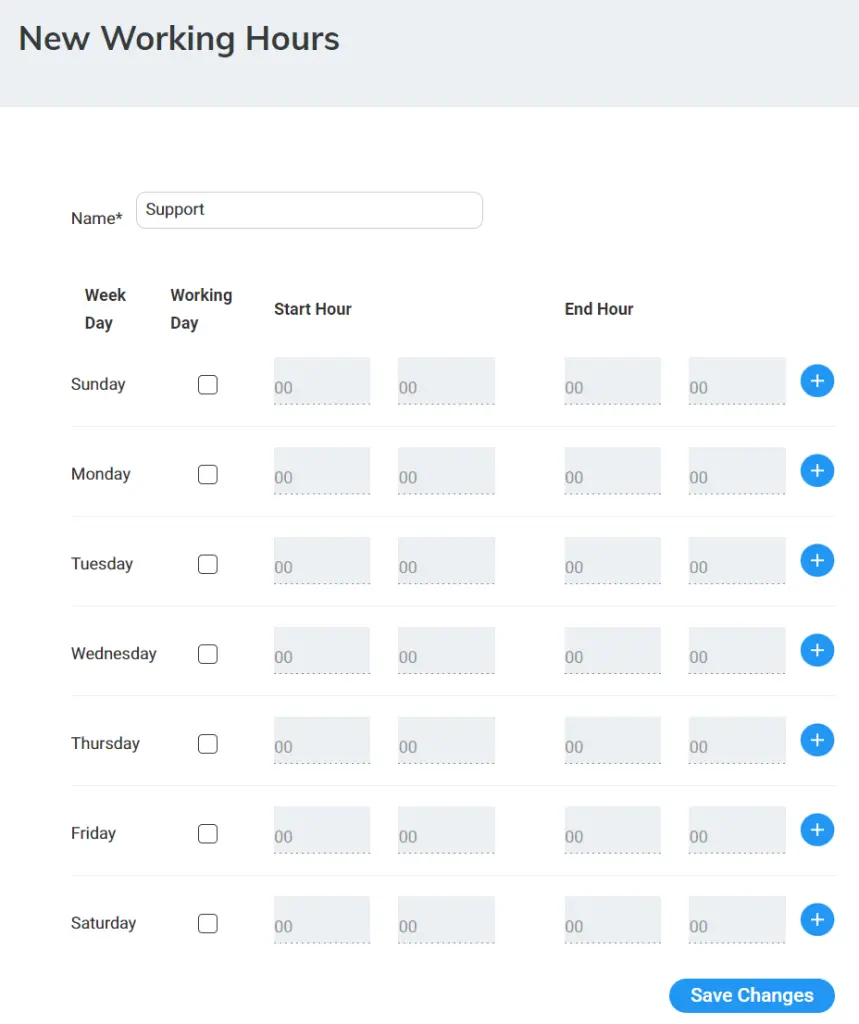The height and width of the screenshot is (1024, 859).
Task: Click the Save Changes button
Action: 752,995
